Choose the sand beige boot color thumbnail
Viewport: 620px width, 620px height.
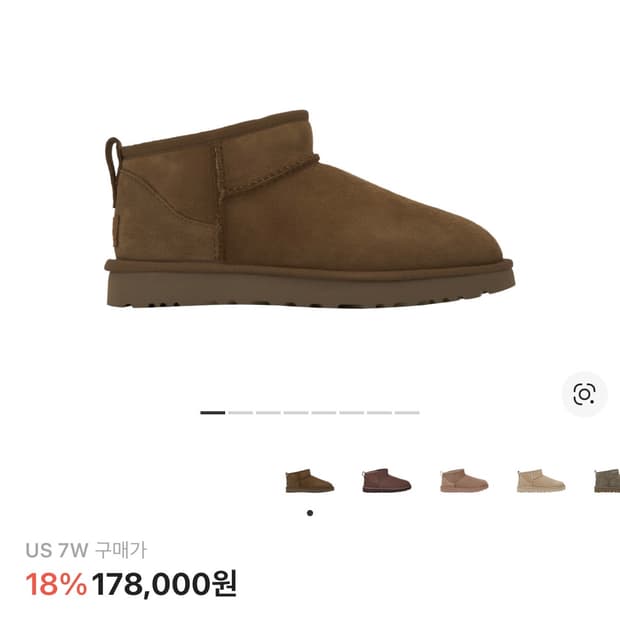click(541, 480)
